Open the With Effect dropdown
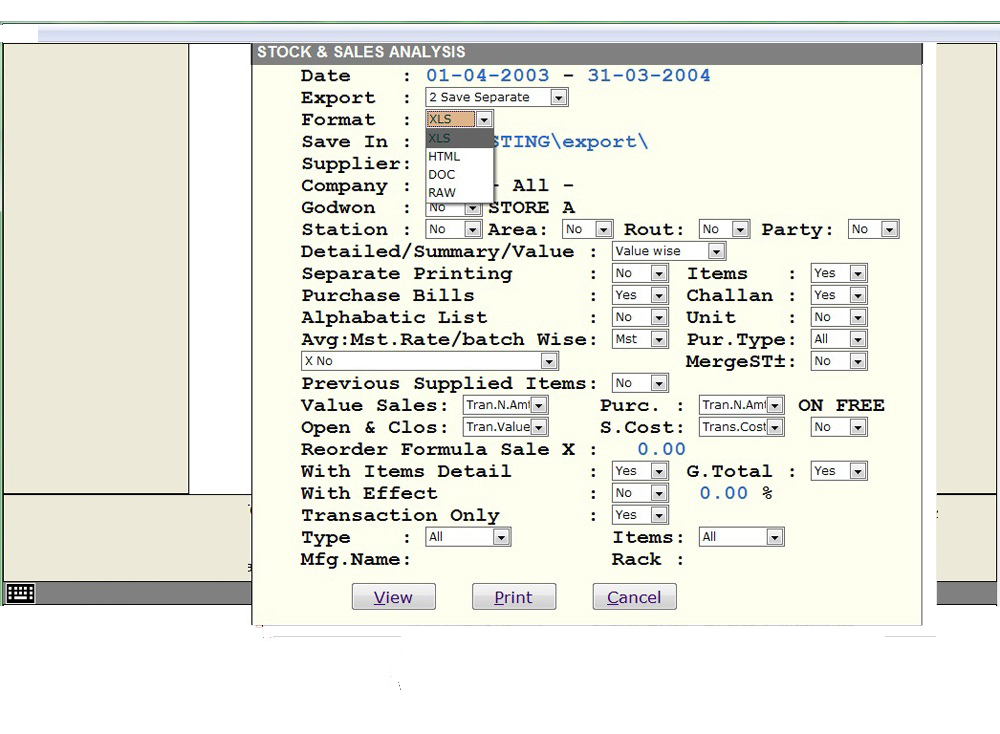The height and width of the screenshot is (734, 1000). 640,493
